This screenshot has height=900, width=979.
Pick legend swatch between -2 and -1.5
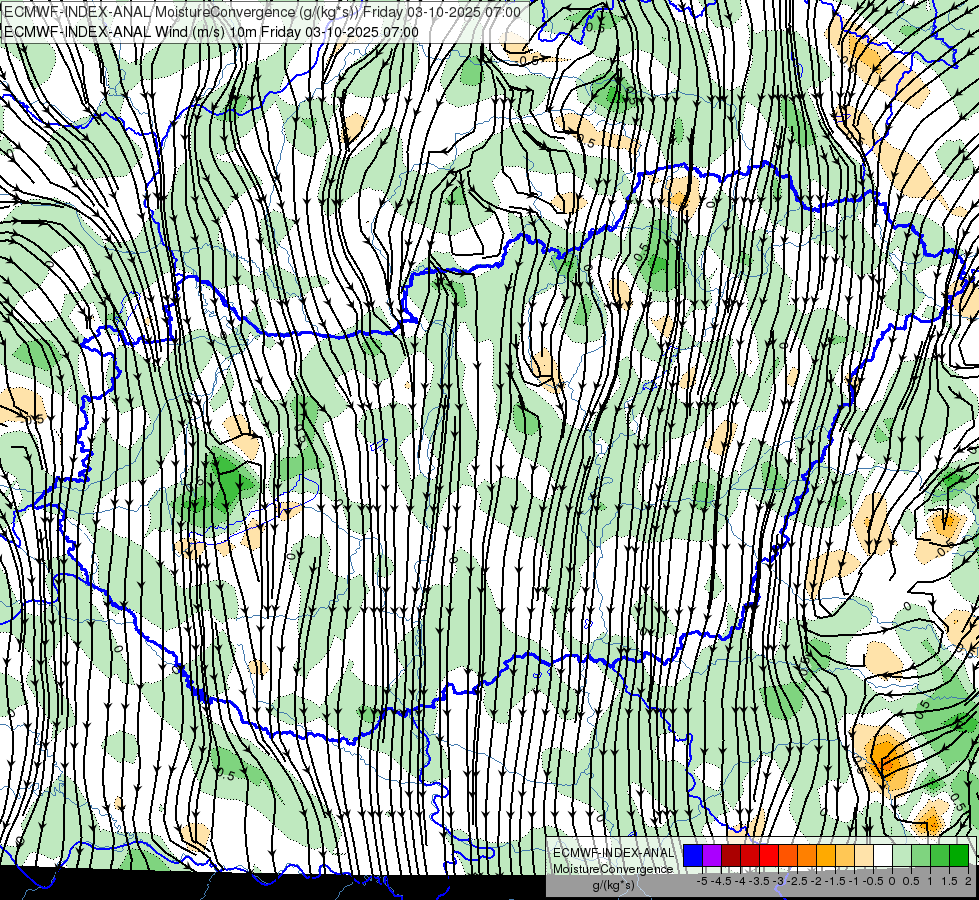pos(826,856)
